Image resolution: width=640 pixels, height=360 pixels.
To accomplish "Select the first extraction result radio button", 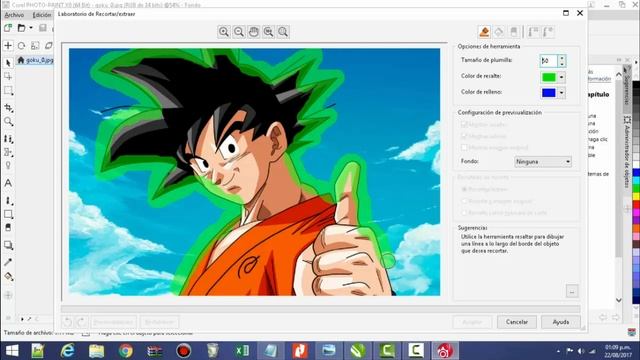I will pos(464,189).
